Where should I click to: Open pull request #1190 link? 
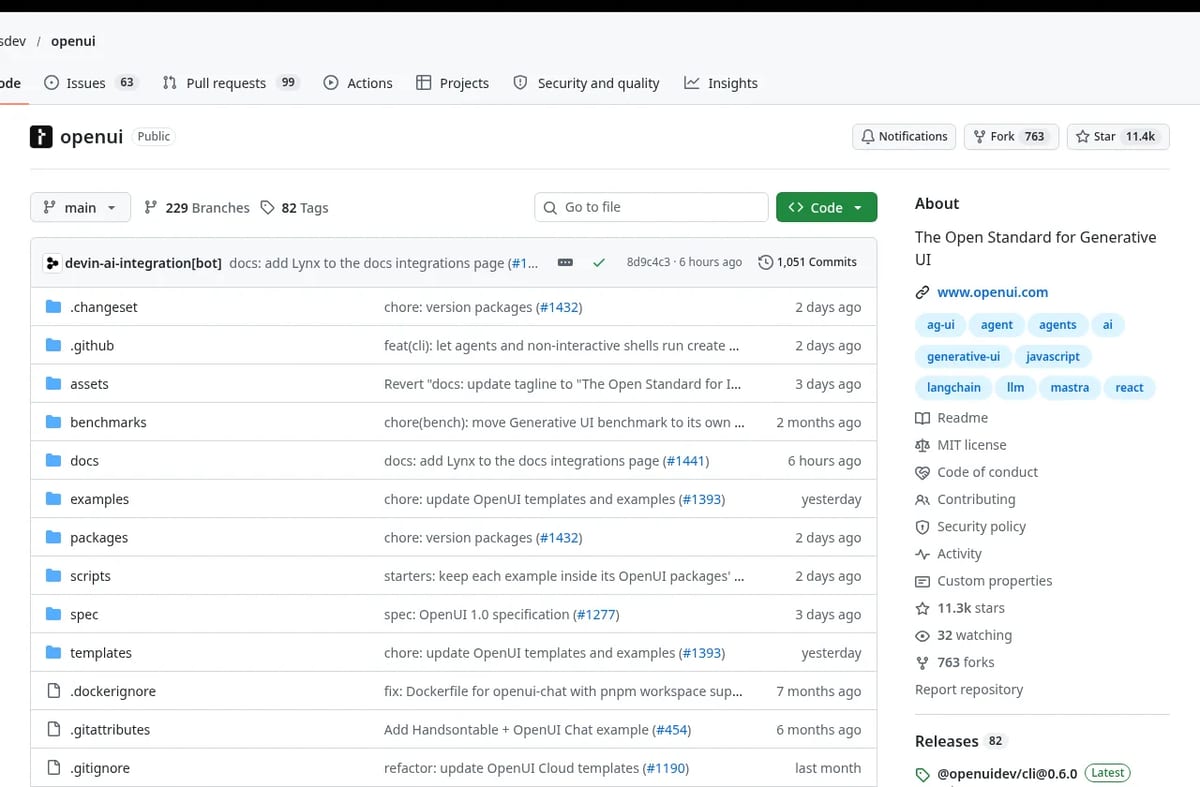point(666,768)
